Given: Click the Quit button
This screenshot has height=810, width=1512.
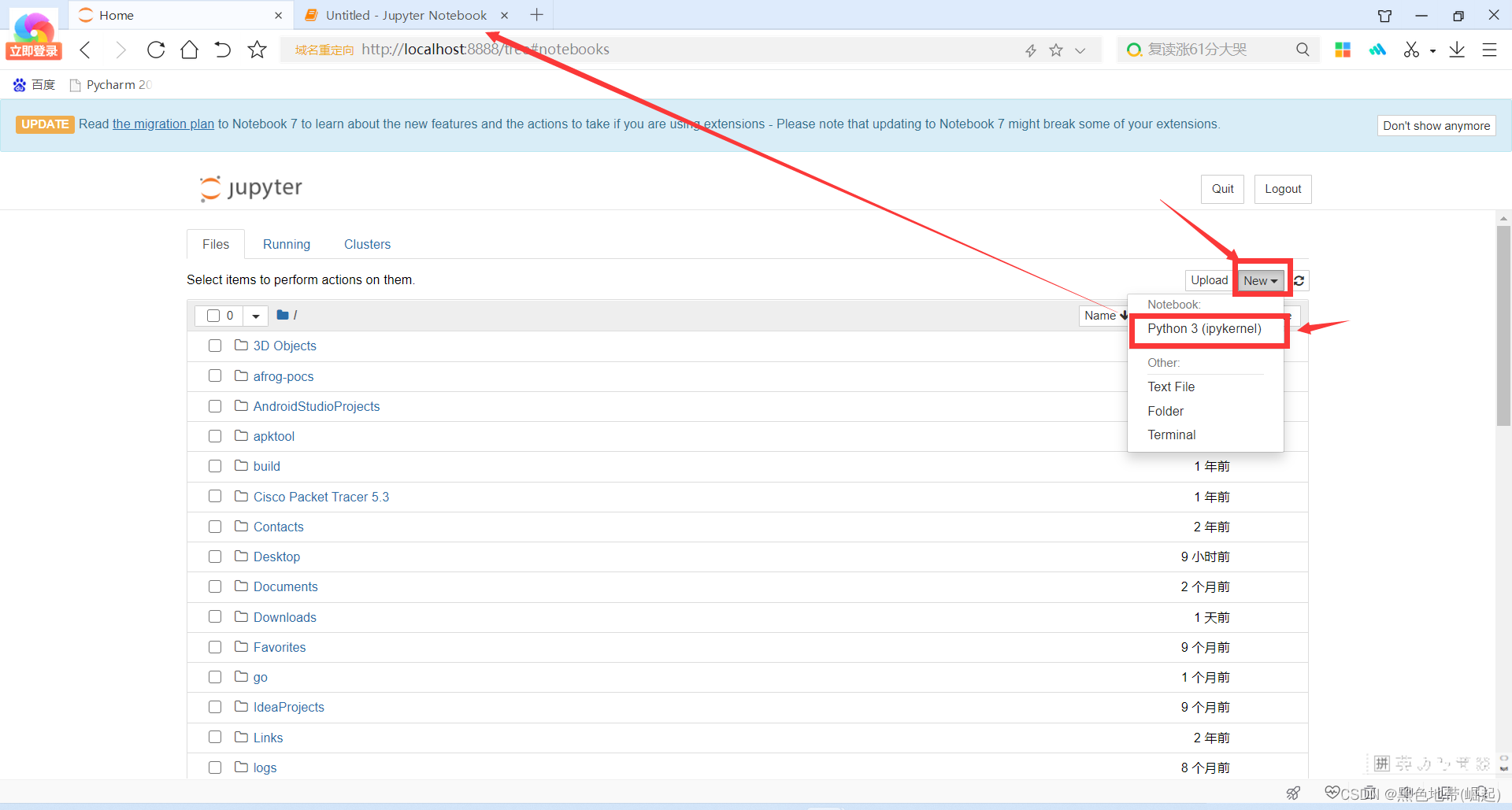Looking at the screenshot, I should 1222,189.
